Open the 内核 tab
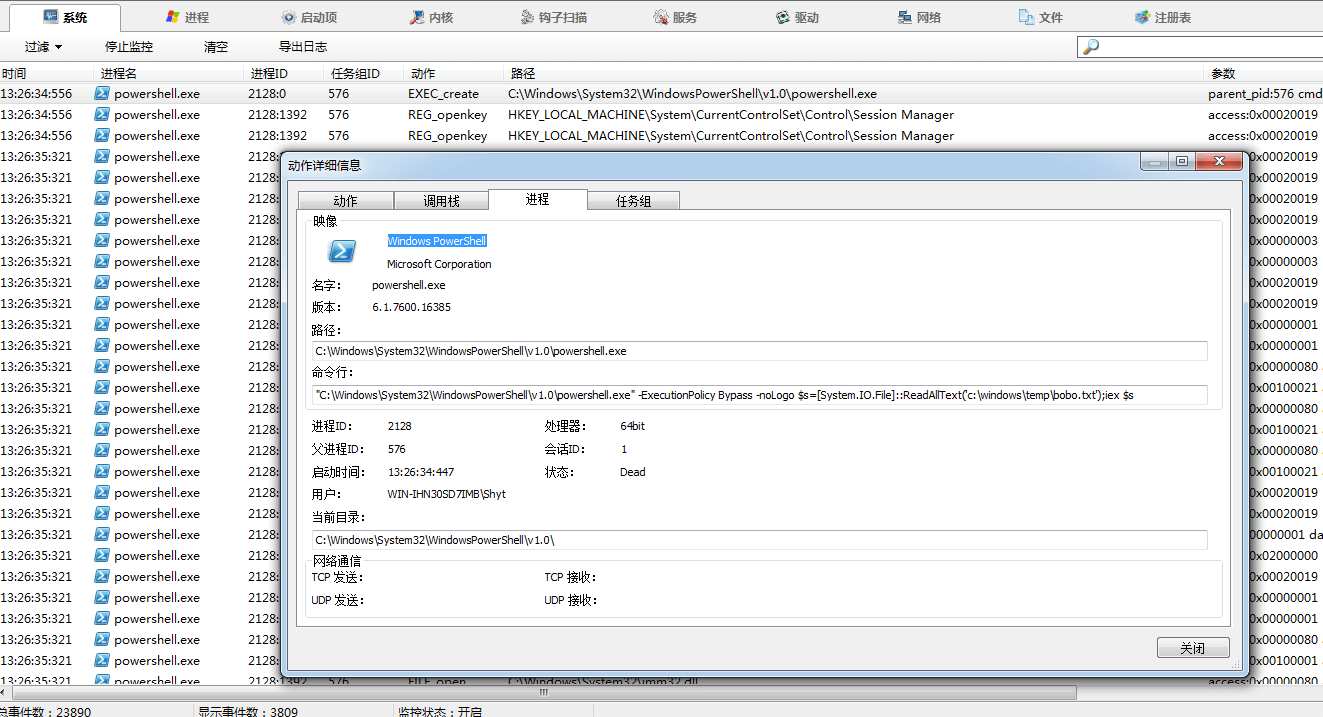Image resolution: width=1323 pixels, height=717 pixels. pyautogui.click(x=432, y=17)
